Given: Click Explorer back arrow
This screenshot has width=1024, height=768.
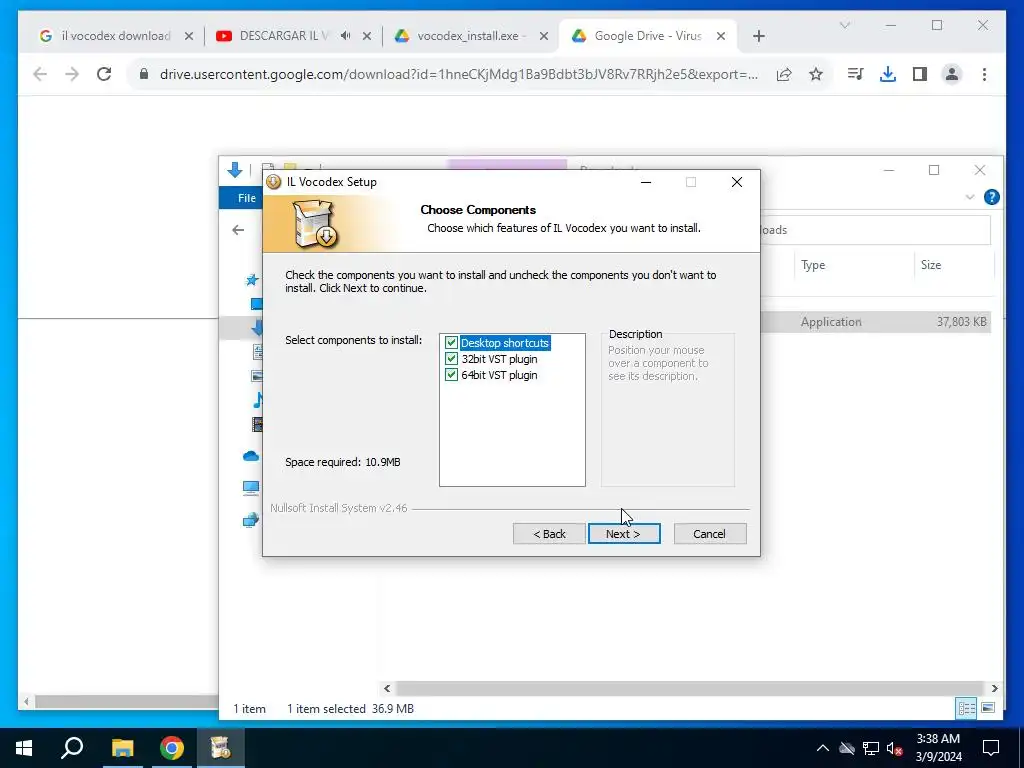Looking at the screenshot, I should click(x=238, y=230).
